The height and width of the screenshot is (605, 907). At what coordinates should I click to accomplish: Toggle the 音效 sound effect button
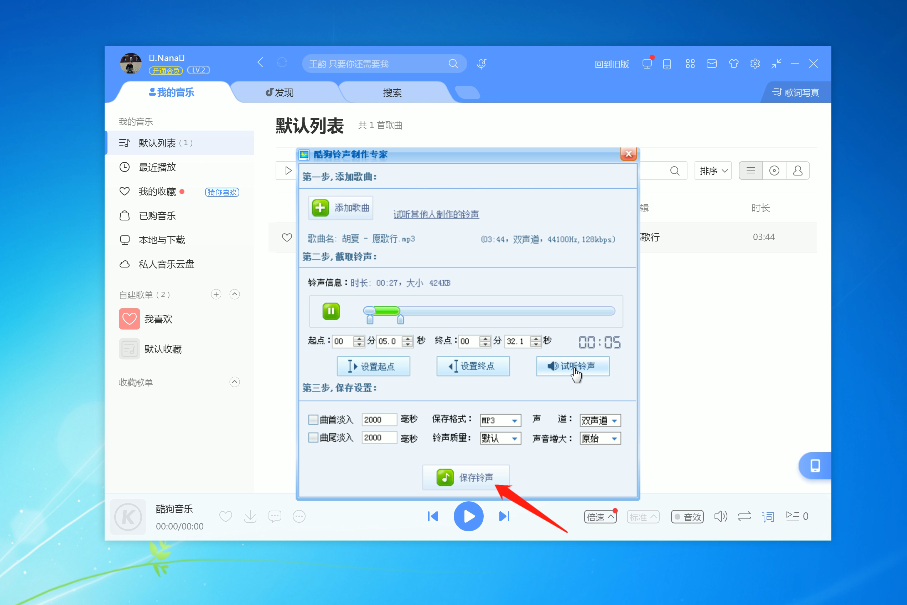(687, 517)
